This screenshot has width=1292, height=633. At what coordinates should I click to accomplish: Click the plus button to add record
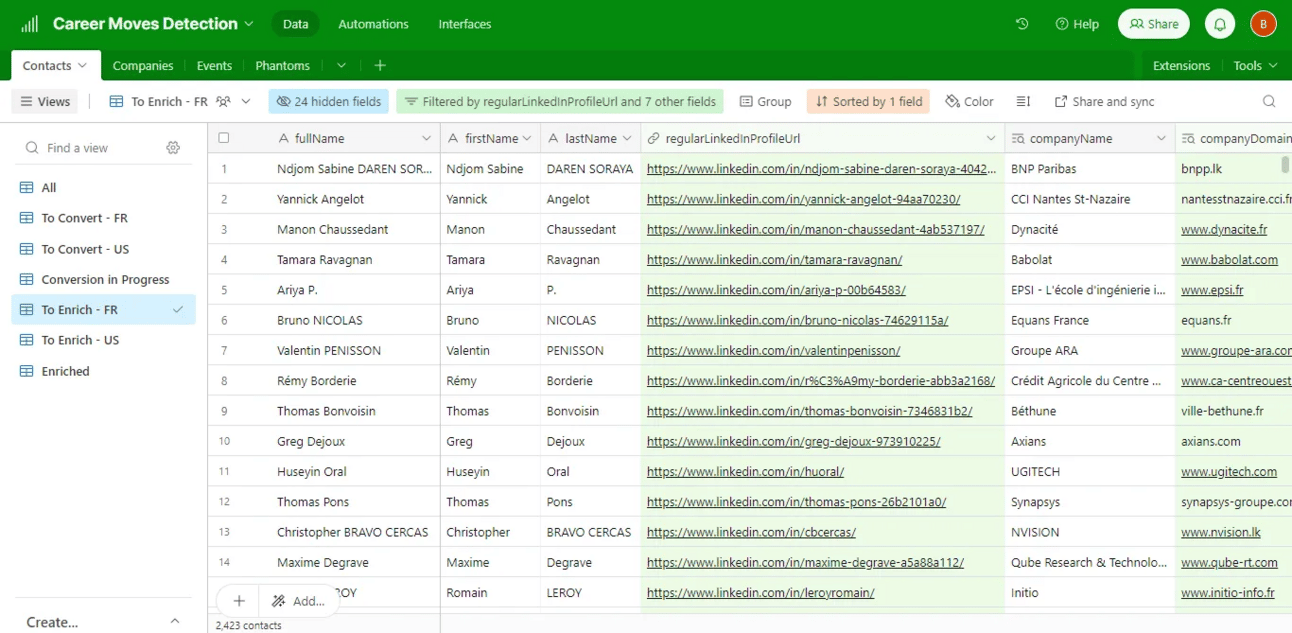[x=239, y=601]
